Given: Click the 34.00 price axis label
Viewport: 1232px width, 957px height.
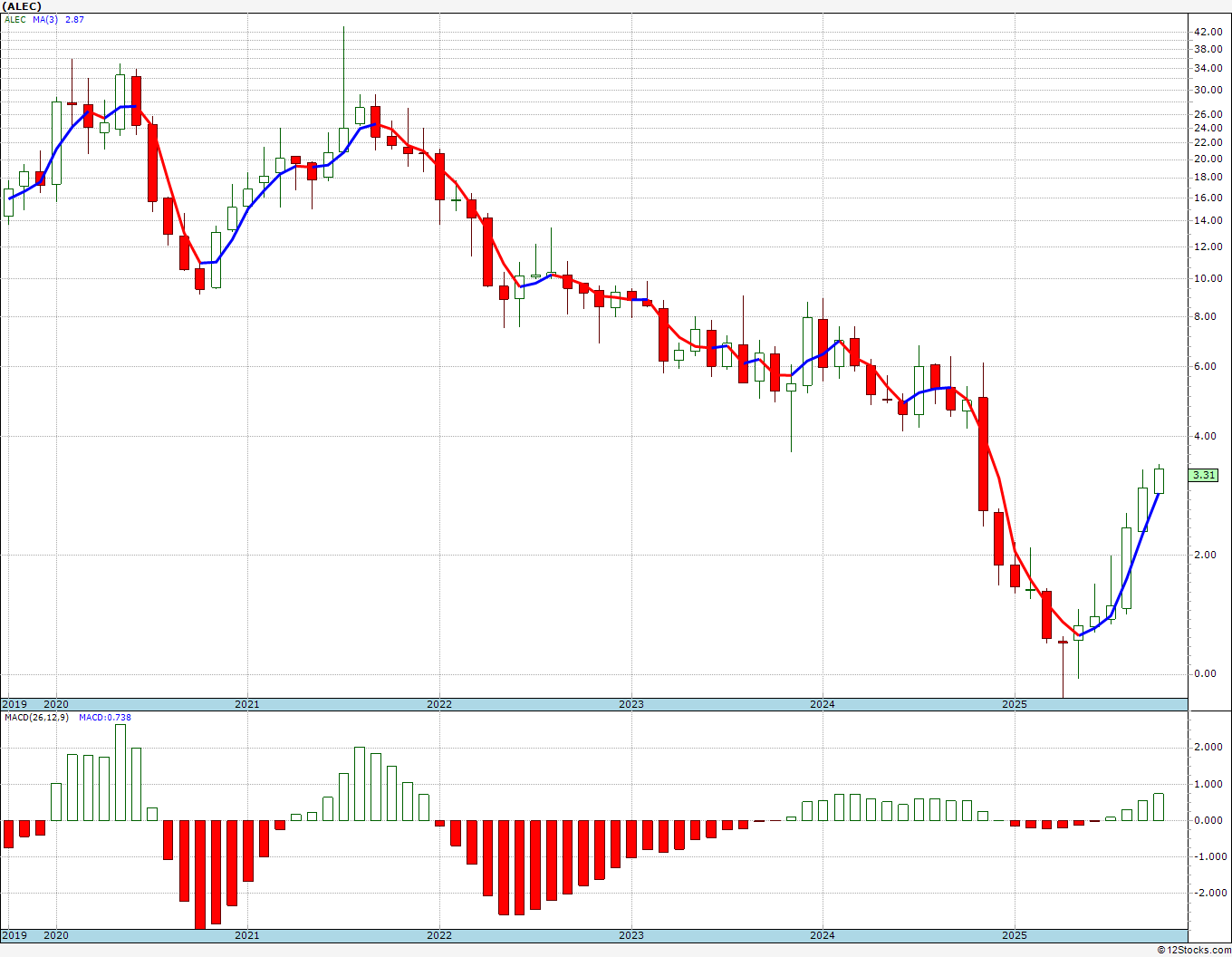Looking at the screenshot, I should (1208, 68).
